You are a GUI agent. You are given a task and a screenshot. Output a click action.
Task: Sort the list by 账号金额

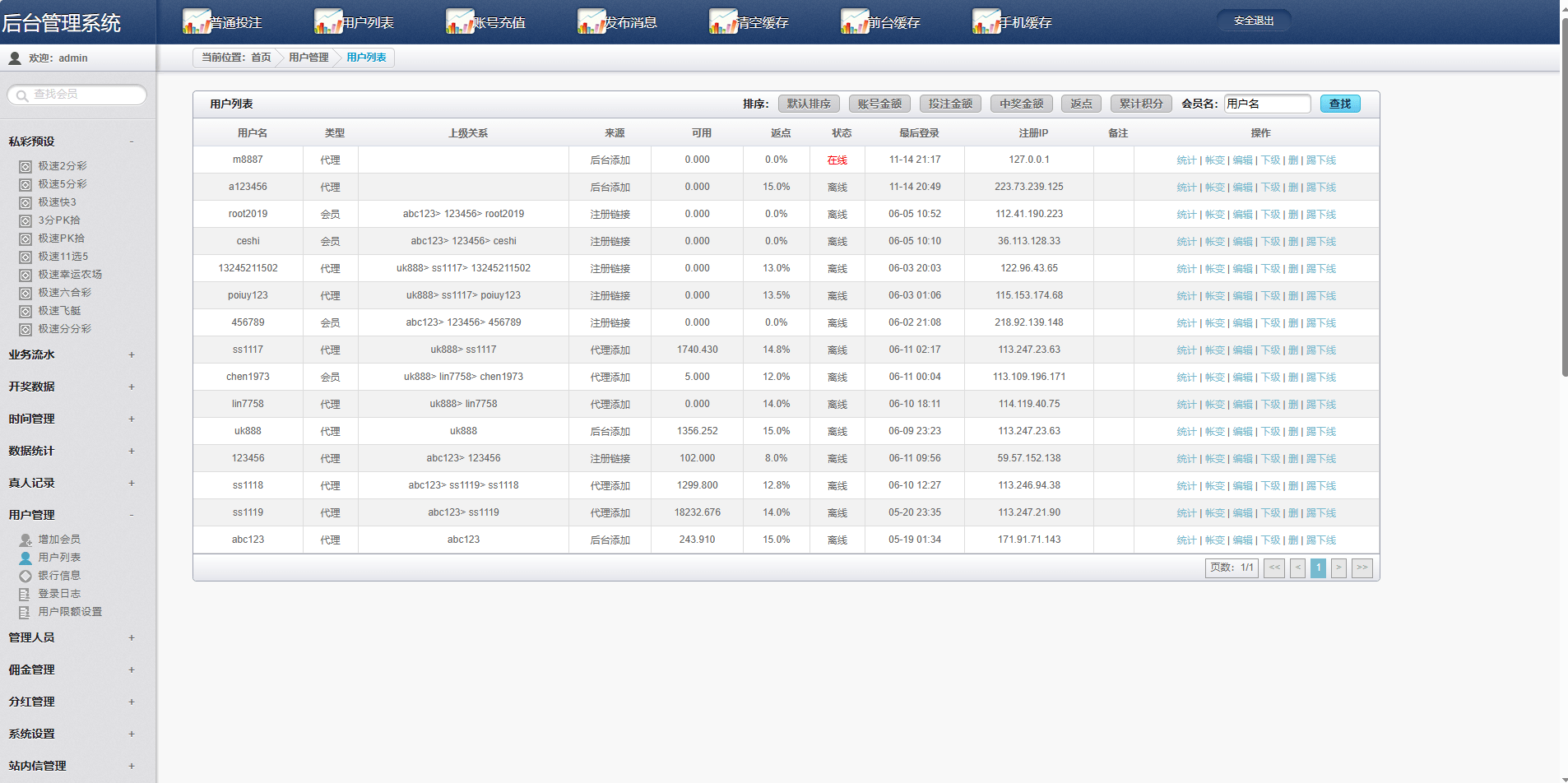(879, 104)
